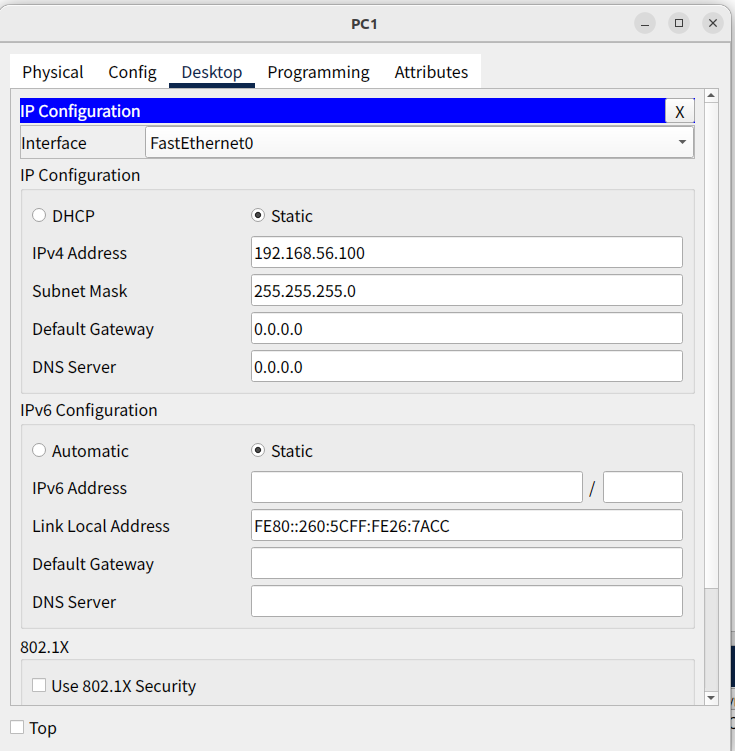735x751 pixels.
Task: Click the scrollbar down arrow
Action: (x=711, y=698)
